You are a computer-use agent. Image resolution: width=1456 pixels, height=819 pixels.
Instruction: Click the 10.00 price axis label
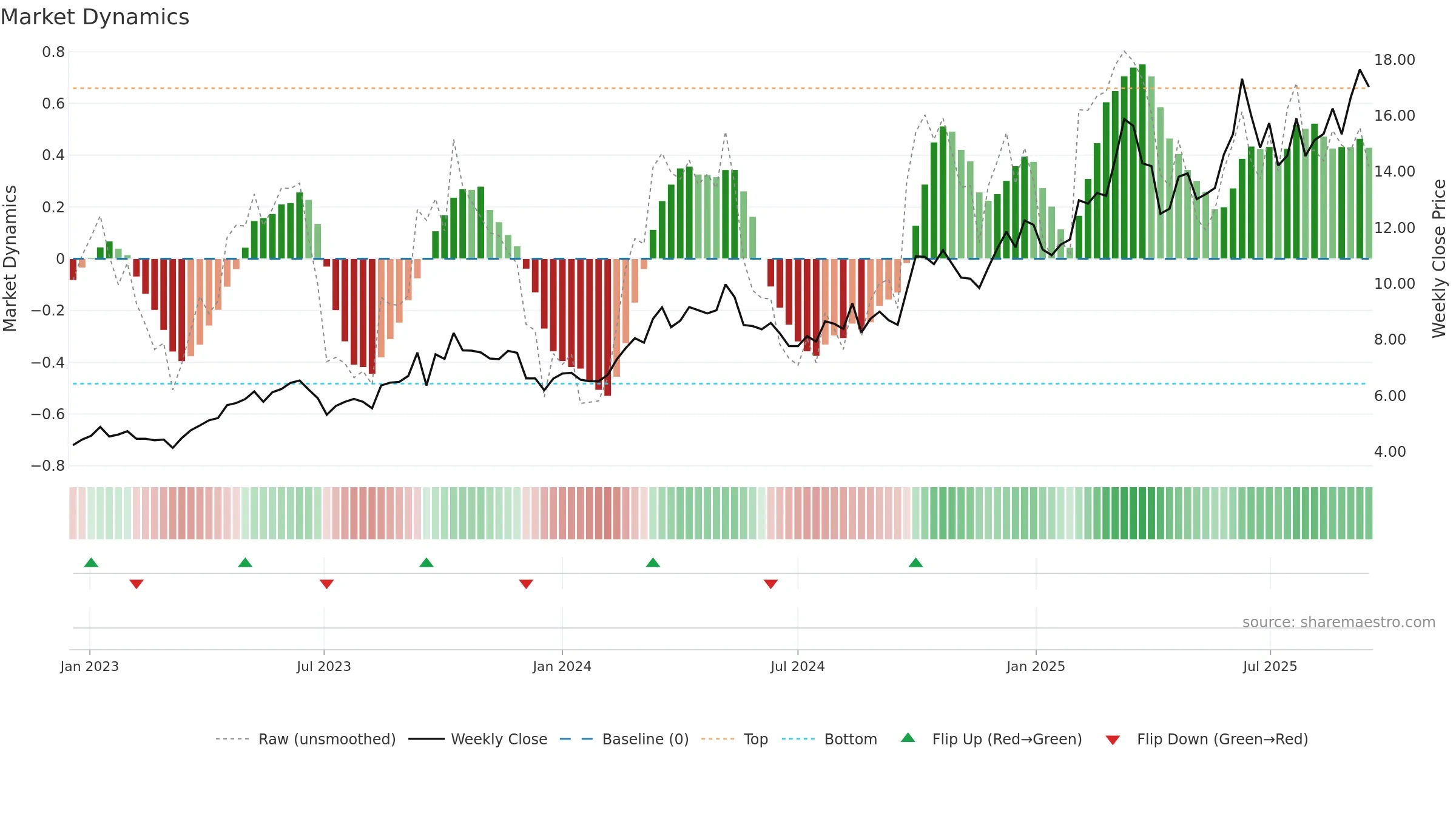(x=1395, y=283)
